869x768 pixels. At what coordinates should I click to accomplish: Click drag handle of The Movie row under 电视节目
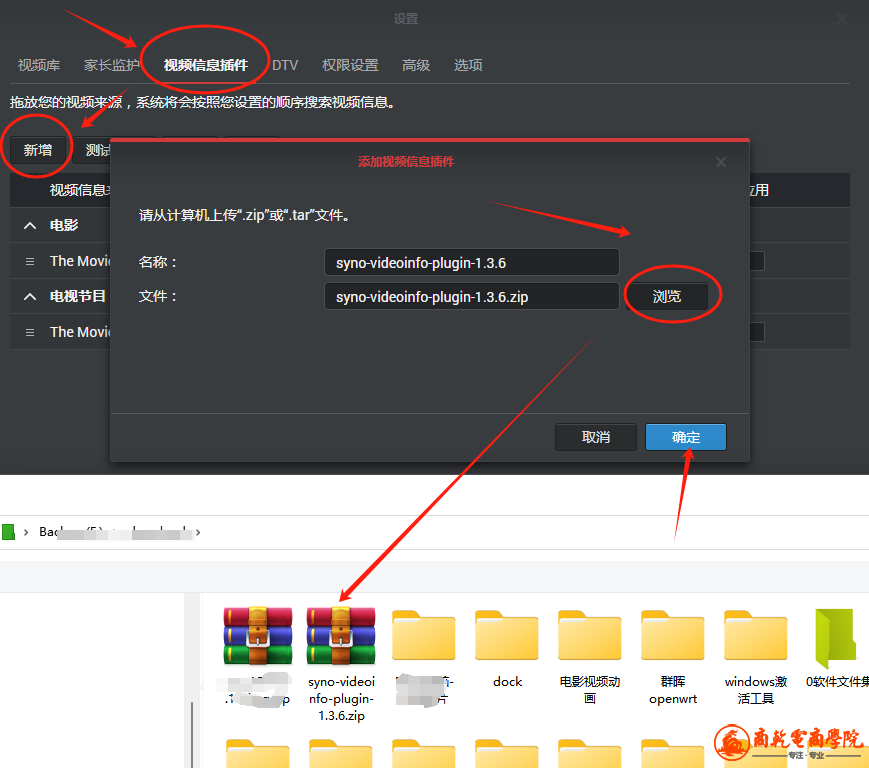[x=30, y=332]
